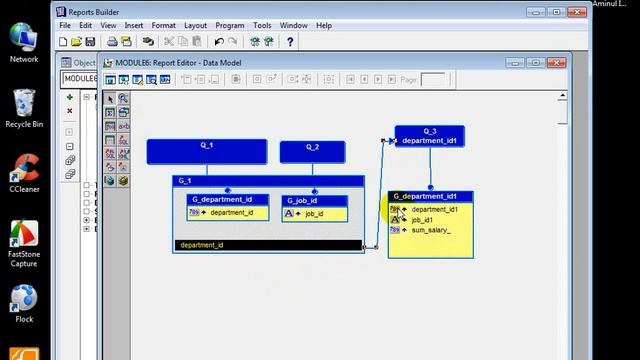Pick the Select arrow tool in palette

110,99
